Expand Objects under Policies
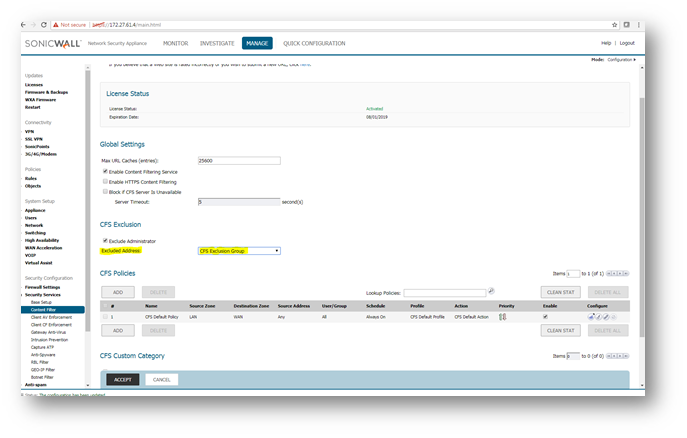The height and width of the screenshot is (438, 687). click(x=33, y=186)
